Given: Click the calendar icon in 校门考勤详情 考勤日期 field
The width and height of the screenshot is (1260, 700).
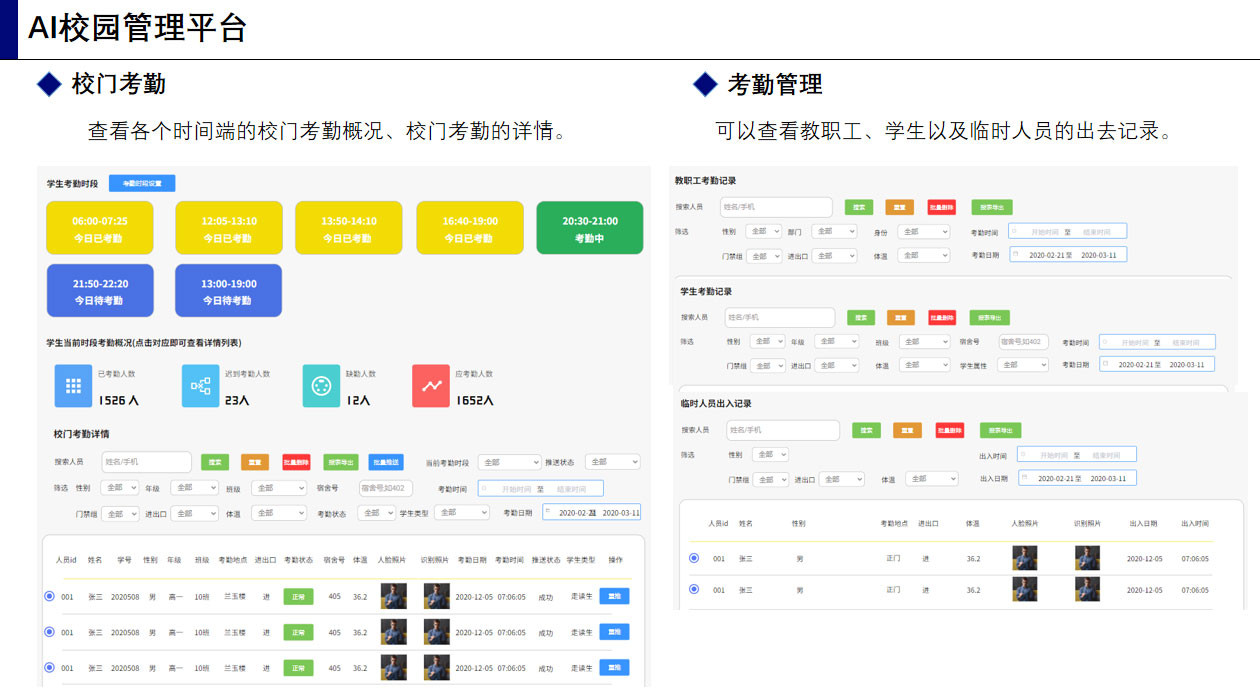Looking at the screenshot, I should click(x=549, y=512).
